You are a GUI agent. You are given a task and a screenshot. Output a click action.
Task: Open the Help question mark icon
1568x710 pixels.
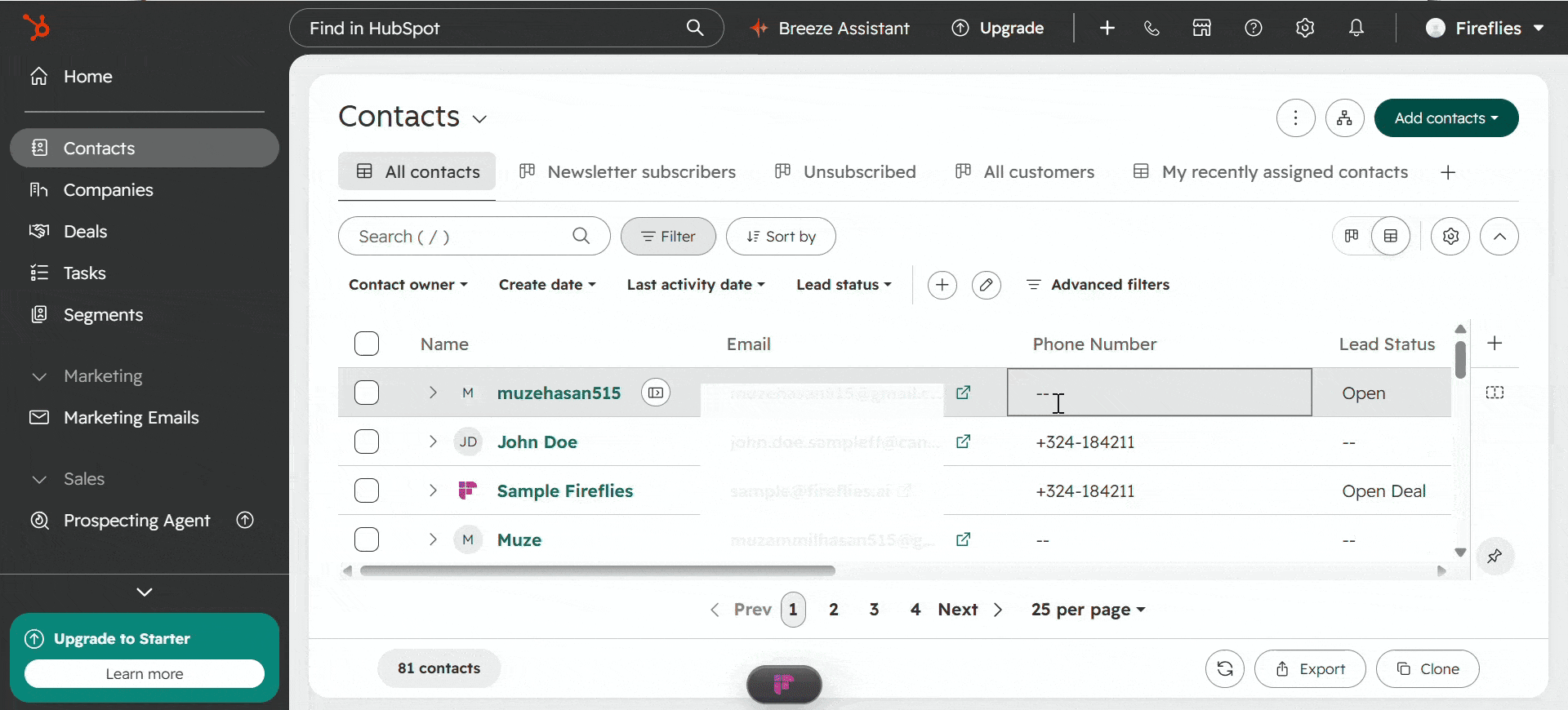pos(1254,29)
